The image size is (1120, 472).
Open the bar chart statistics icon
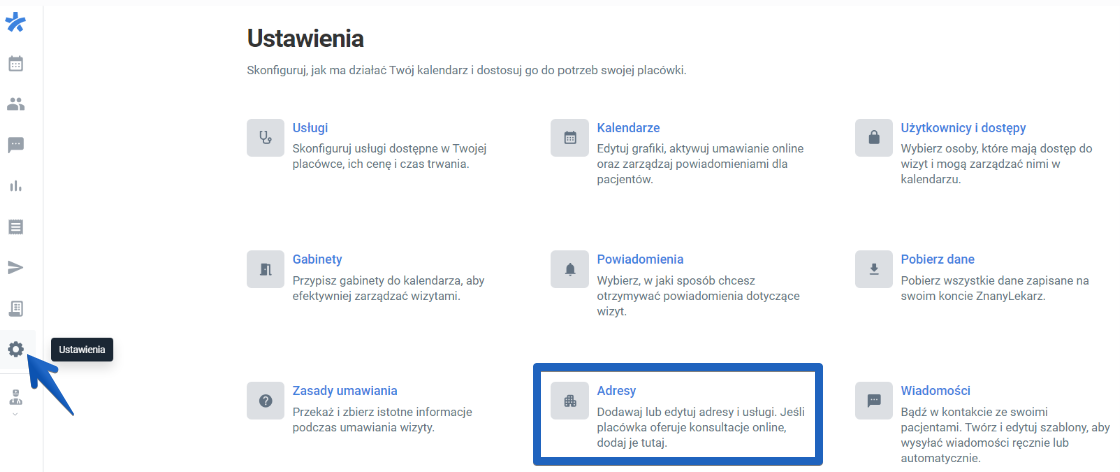pyautogui.click(x=16, y=186)
